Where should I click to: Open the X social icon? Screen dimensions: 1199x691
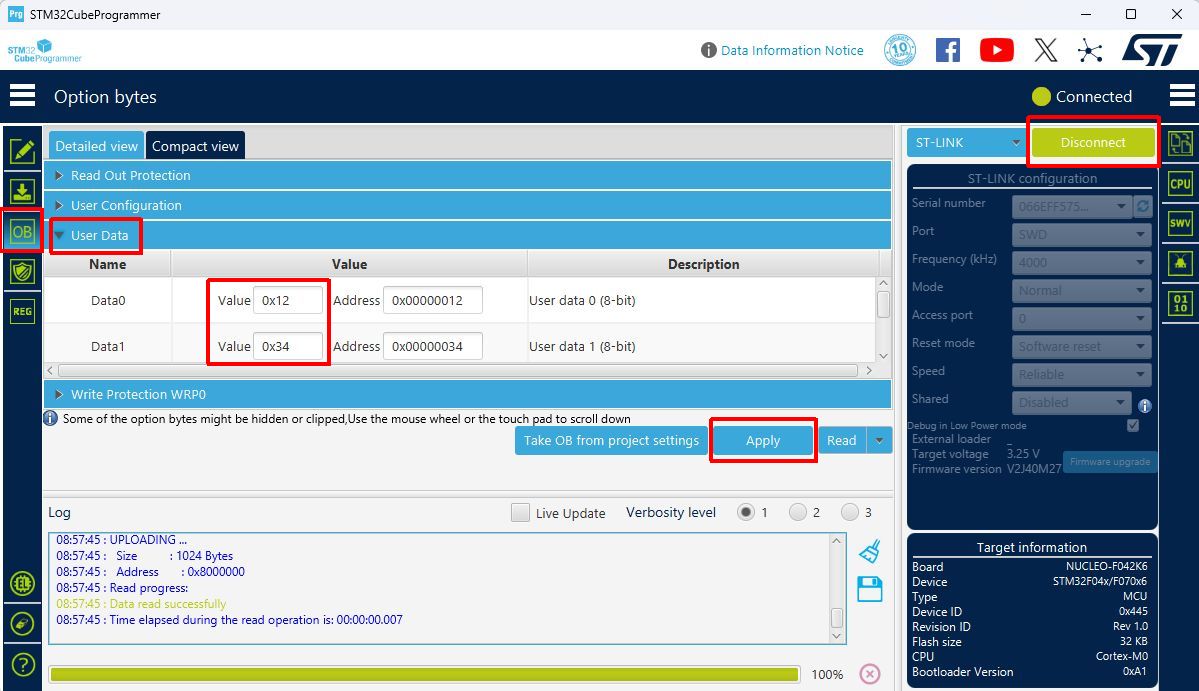[1045, 50]
